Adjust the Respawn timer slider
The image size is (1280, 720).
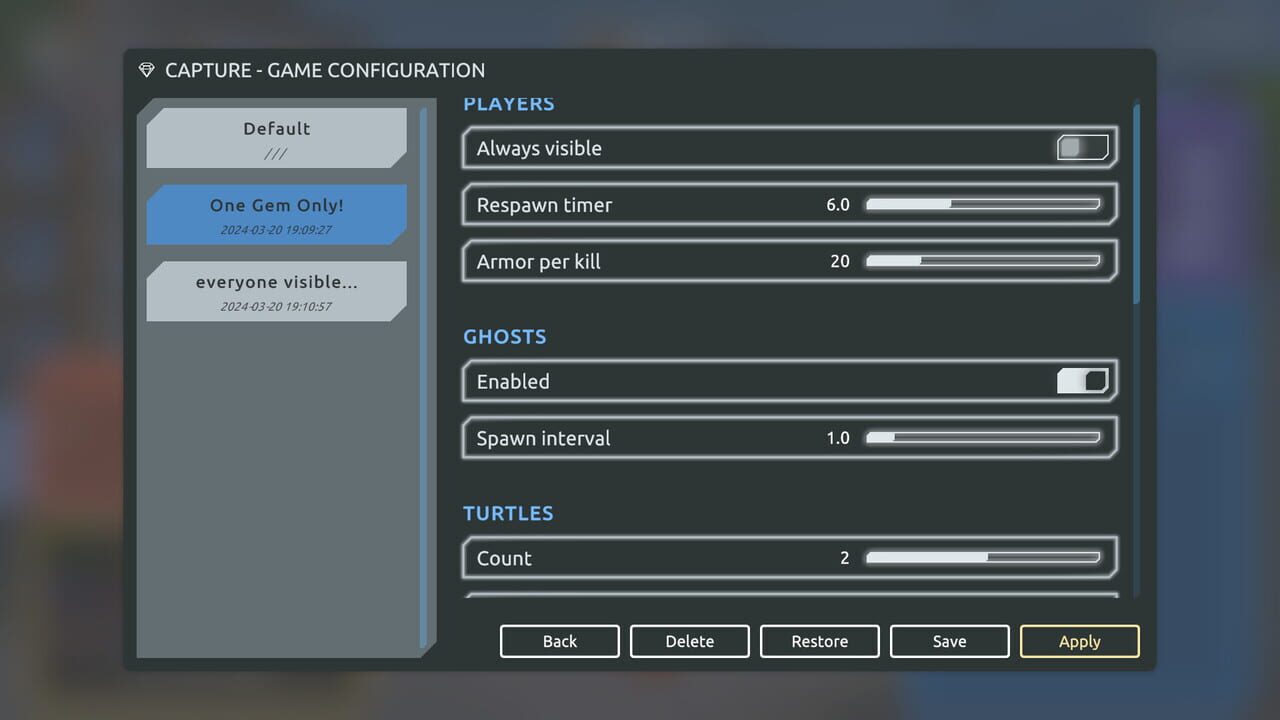(983, 204)
